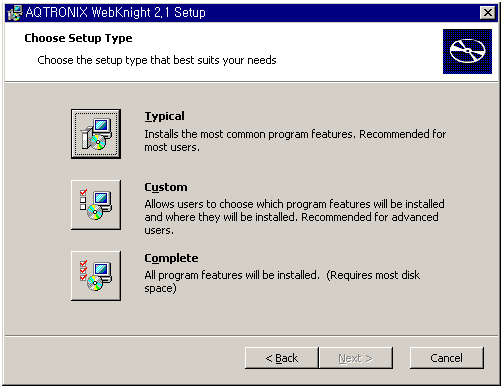Click the 'Requires most disk space' description
Screen dimensions: 503x388
tap(282, 282)
